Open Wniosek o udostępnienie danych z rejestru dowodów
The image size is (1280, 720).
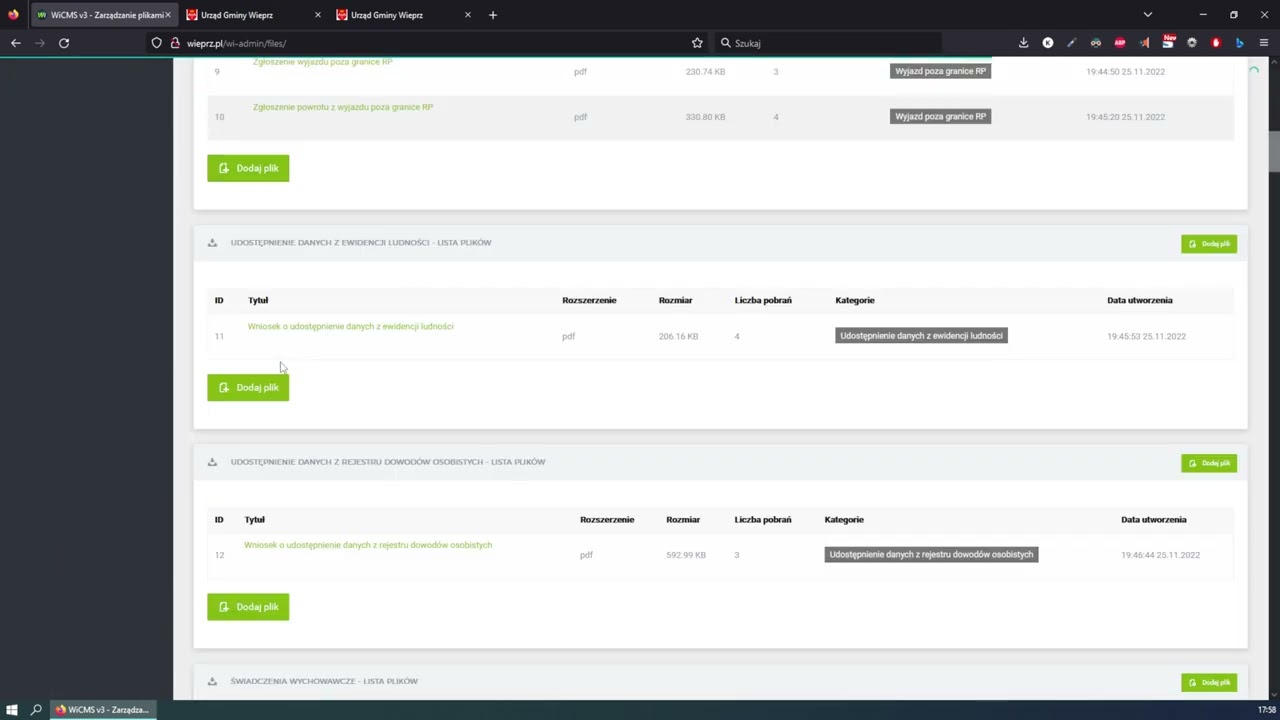coord(368,545)
